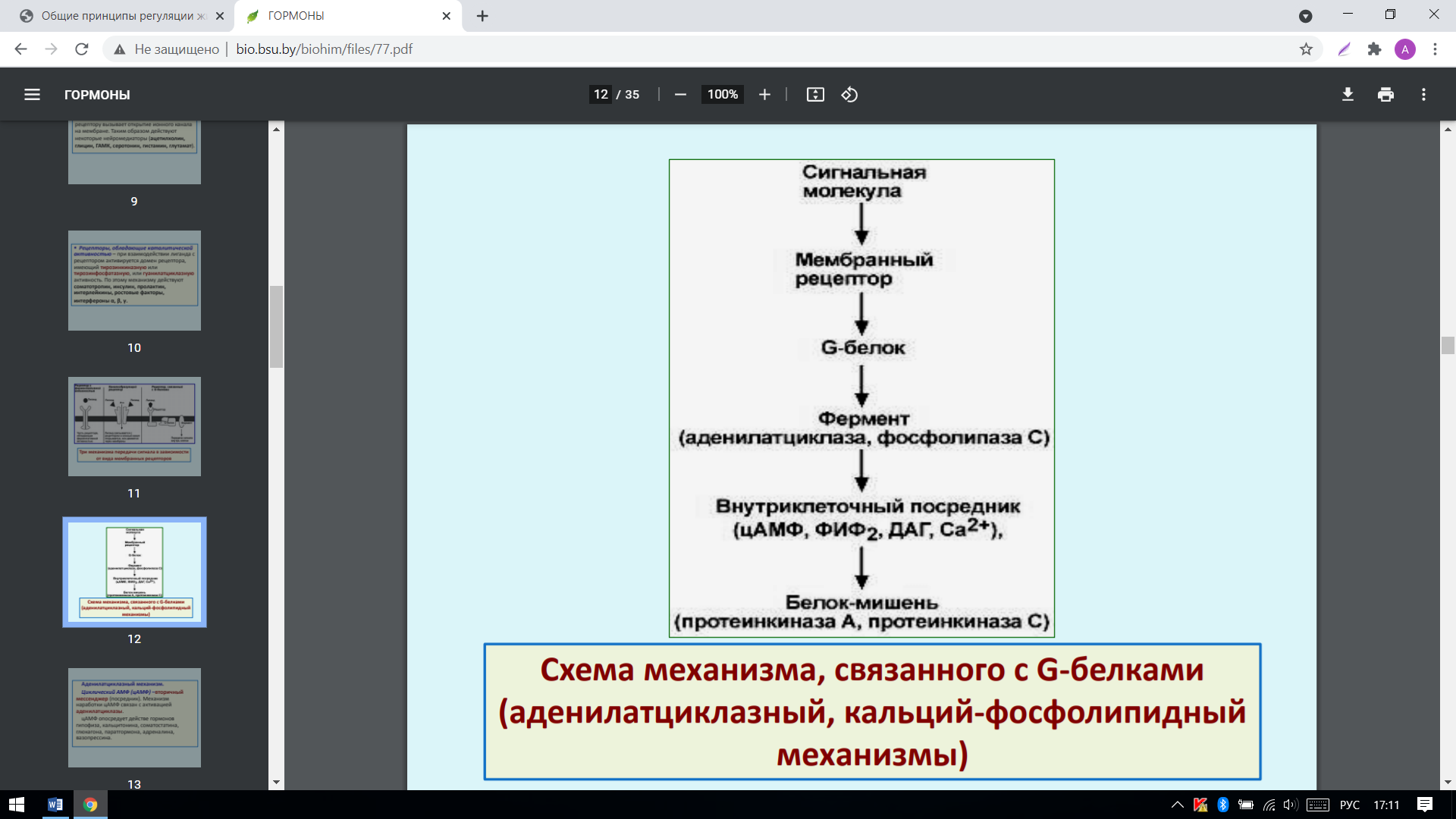Go forward in browser history
The image size is (1456, 819).
tap(51, 49)
